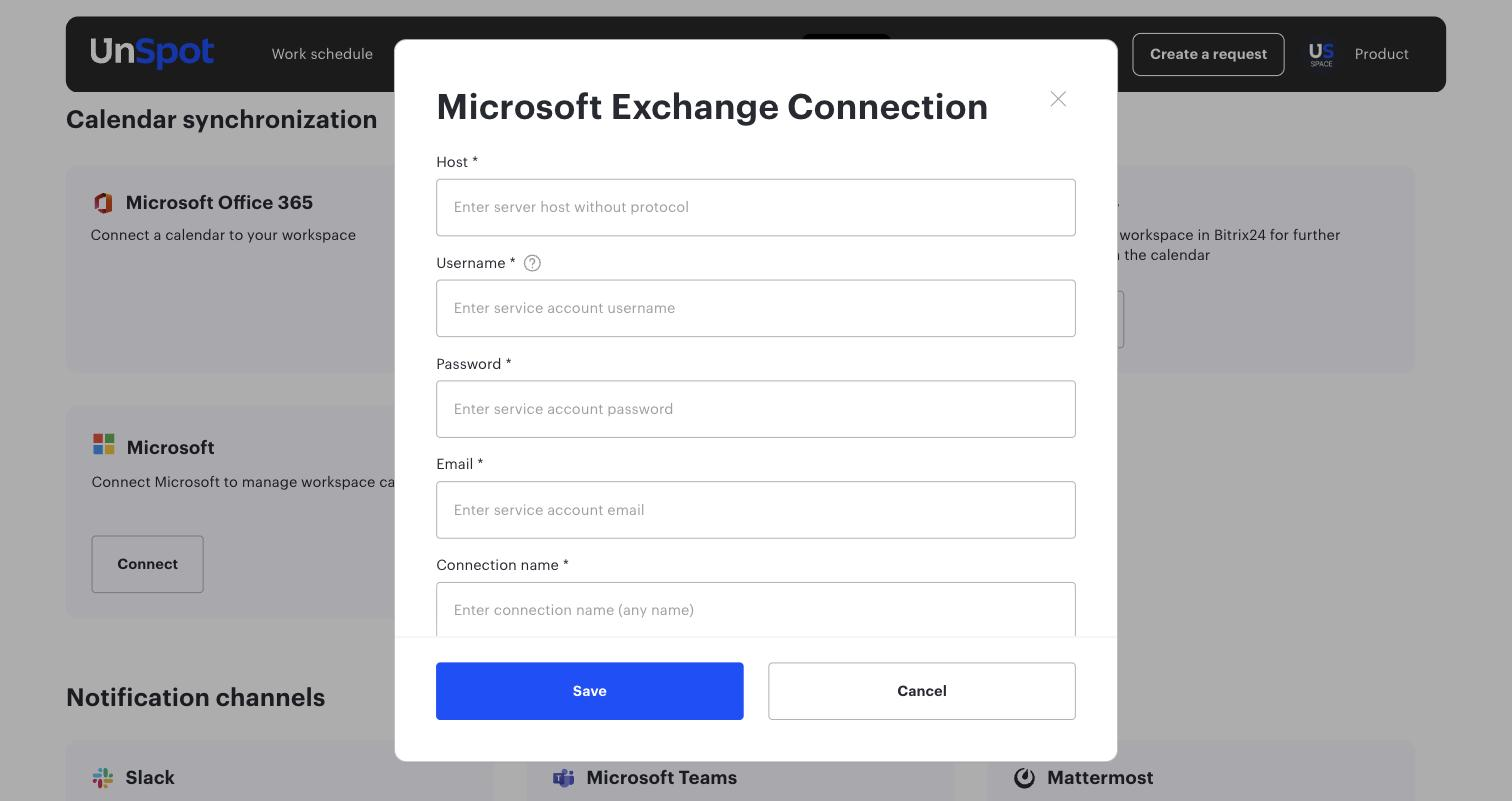The image size is (1512, 801).
Task: Click the Microsoft Teams icon
Action: click(x=563, y=778)
